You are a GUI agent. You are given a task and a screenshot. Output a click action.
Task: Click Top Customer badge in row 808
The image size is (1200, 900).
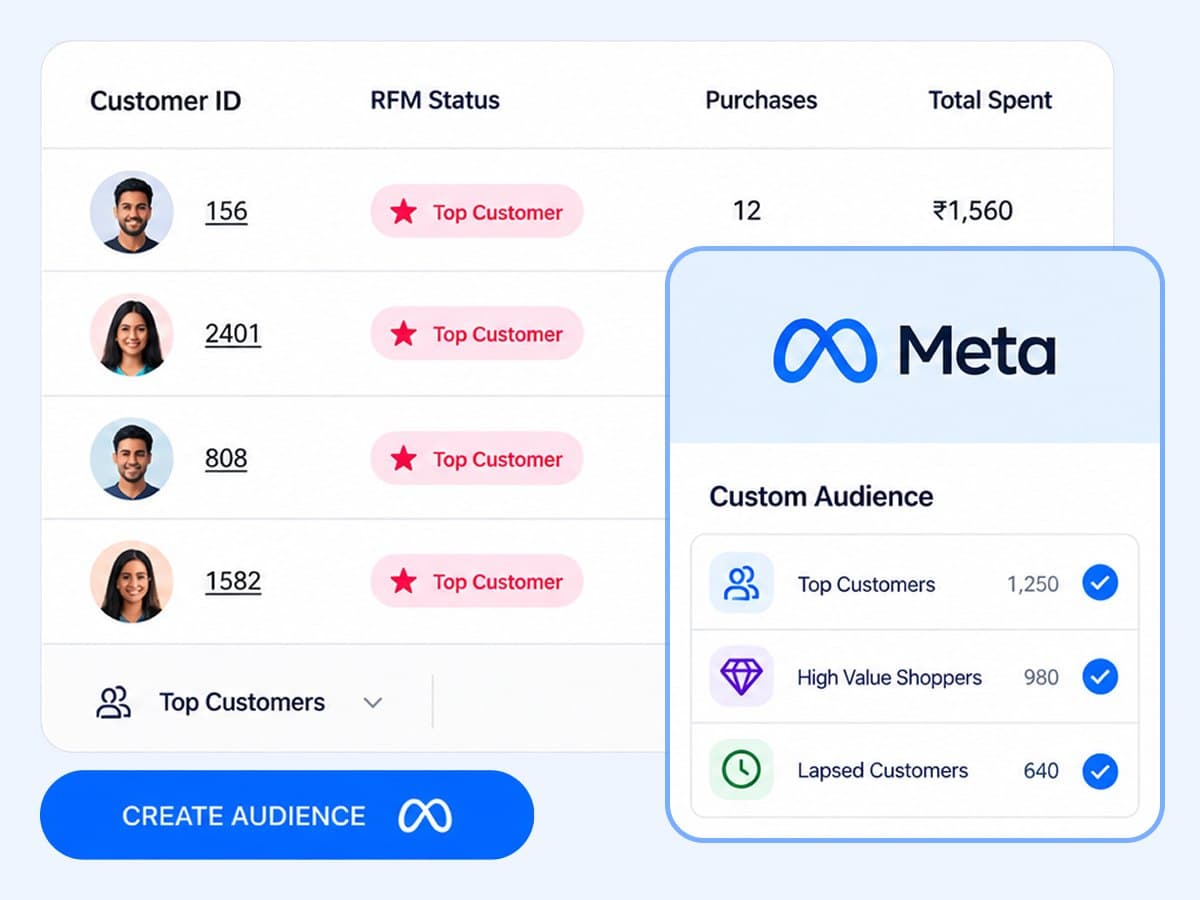[x=477, y=458]
